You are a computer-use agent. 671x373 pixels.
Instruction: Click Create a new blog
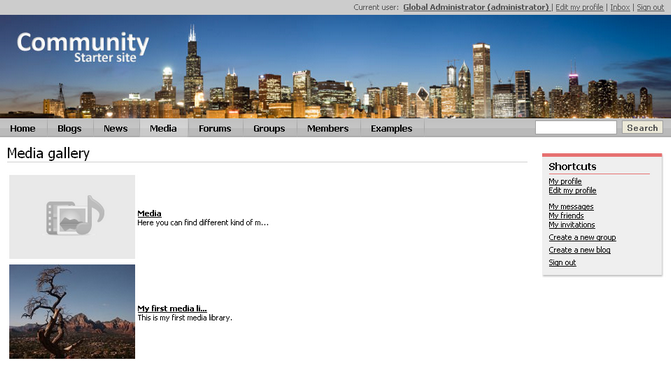pos(579,250)
